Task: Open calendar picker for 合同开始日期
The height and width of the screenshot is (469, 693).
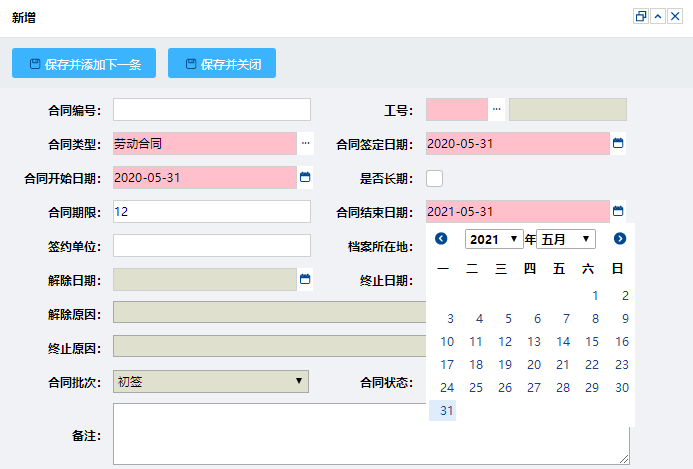Action: [305, 178]
